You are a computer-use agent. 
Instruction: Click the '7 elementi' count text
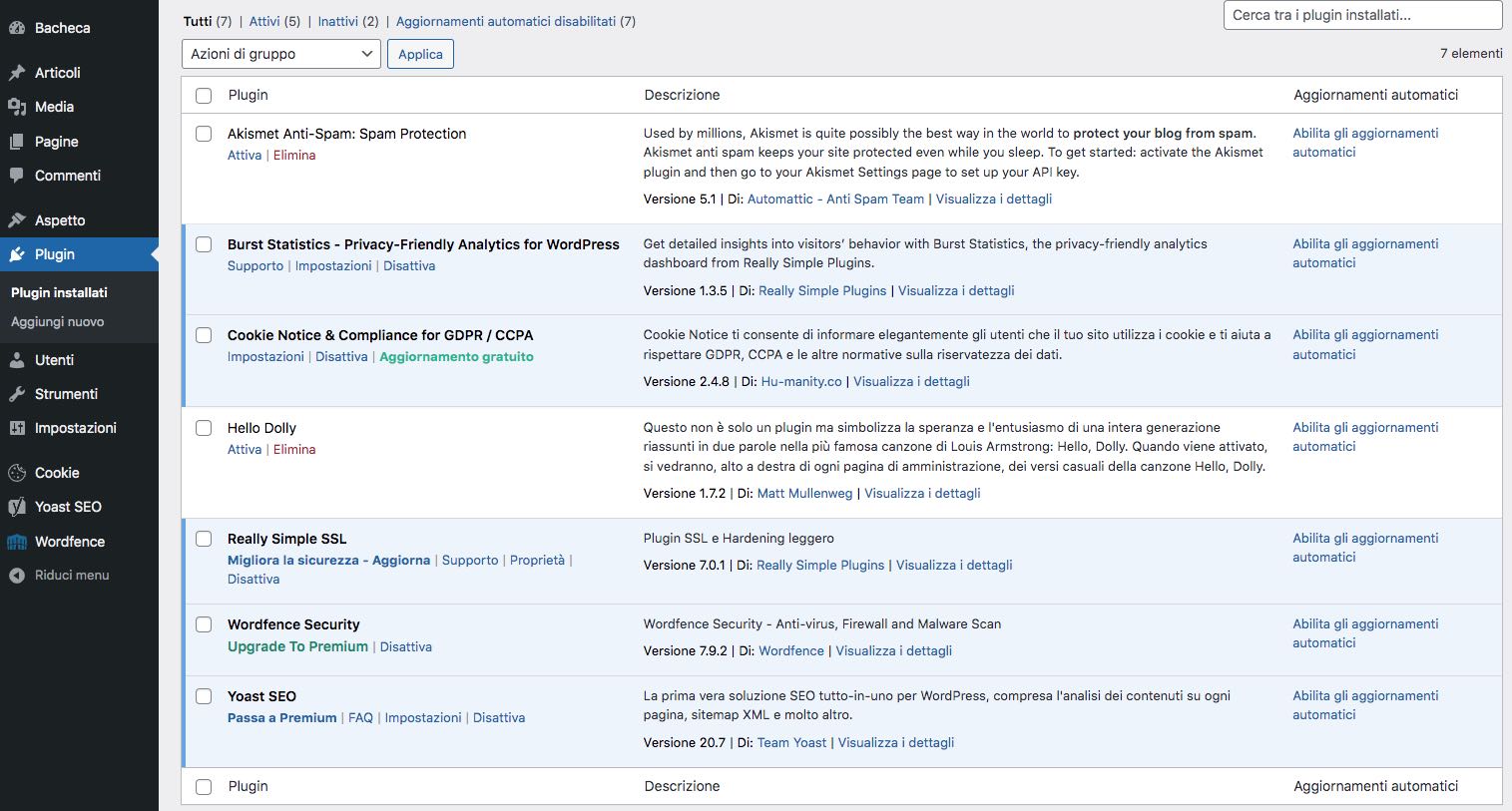click(x=1471, y=54)
